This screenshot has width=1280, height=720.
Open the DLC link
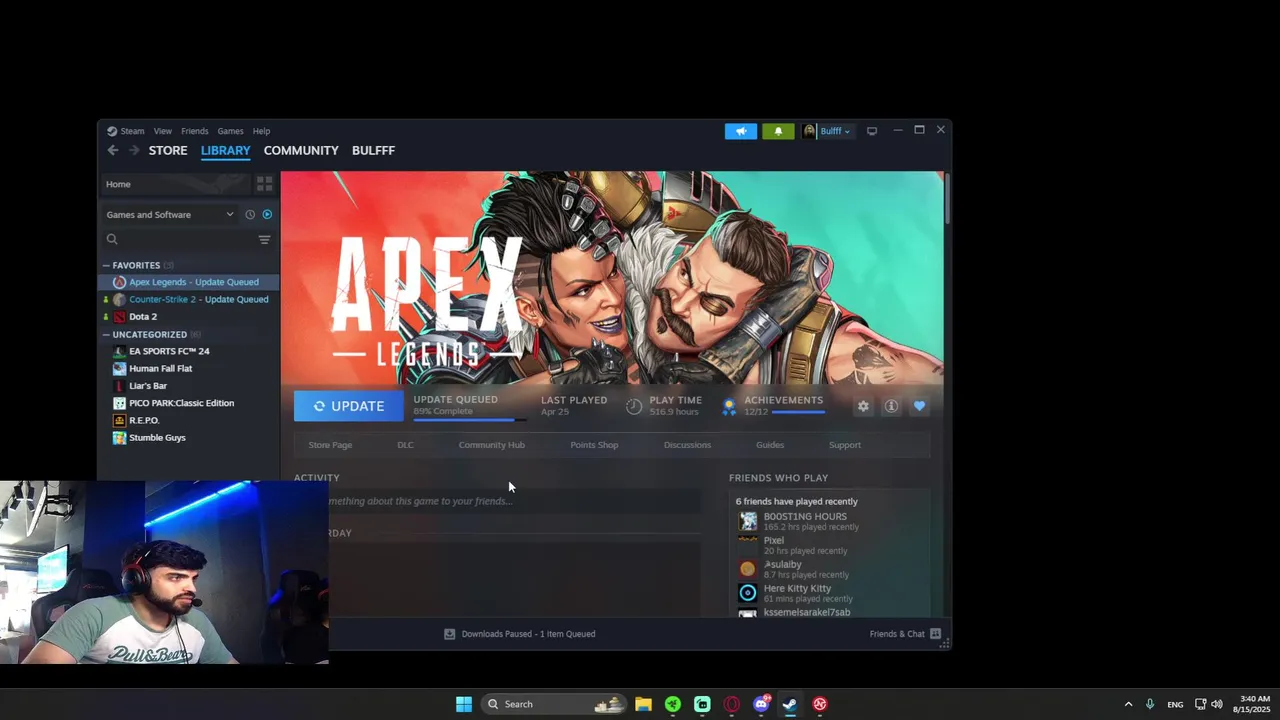click(405, 445)
